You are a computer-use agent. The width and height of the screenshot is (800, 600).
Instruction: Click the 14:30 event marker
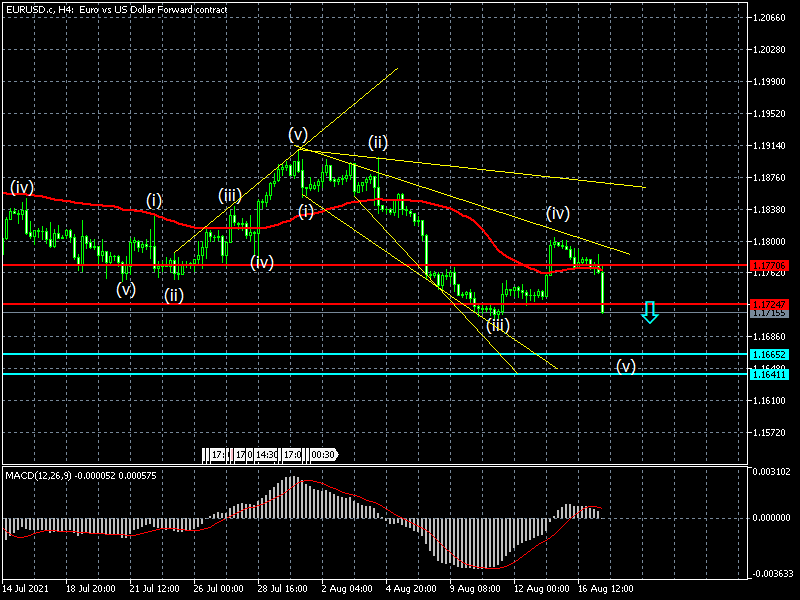(266, 454)
